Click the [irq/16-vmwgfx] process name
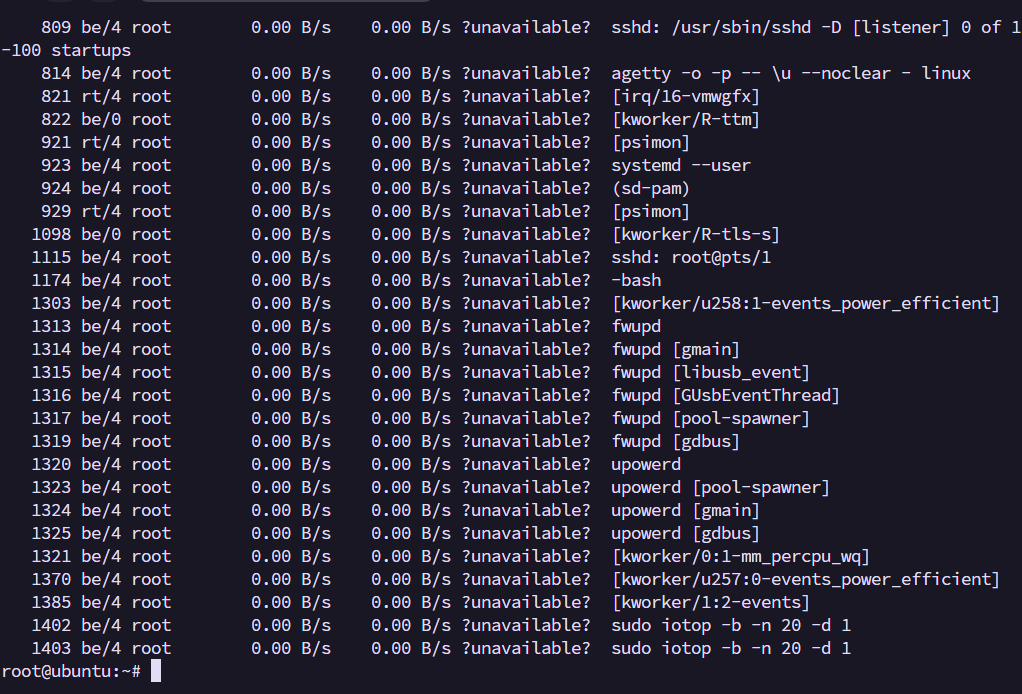This screenshot has height=694, width=1022. (685, 96)
